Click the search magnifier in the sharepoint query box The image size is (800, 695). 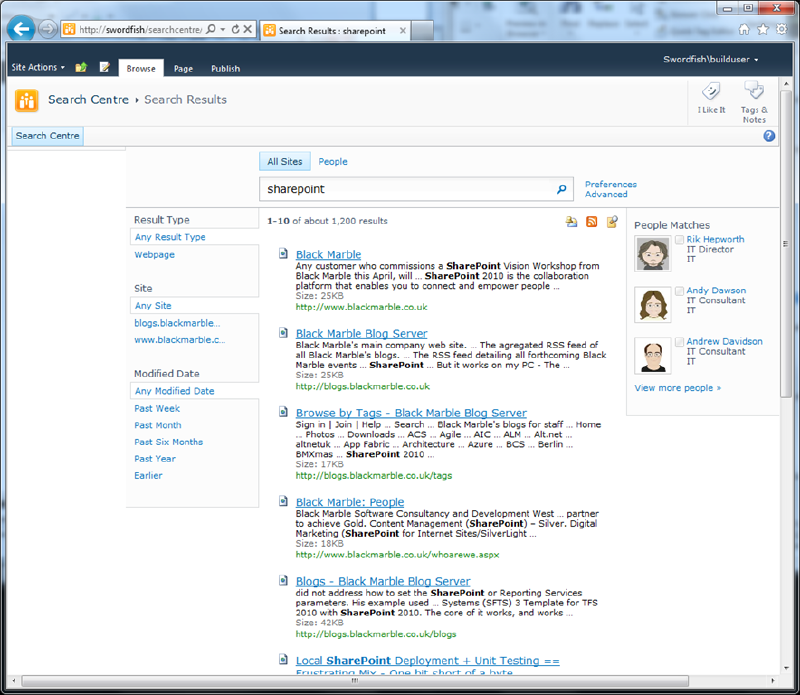(x=561, y=189)
